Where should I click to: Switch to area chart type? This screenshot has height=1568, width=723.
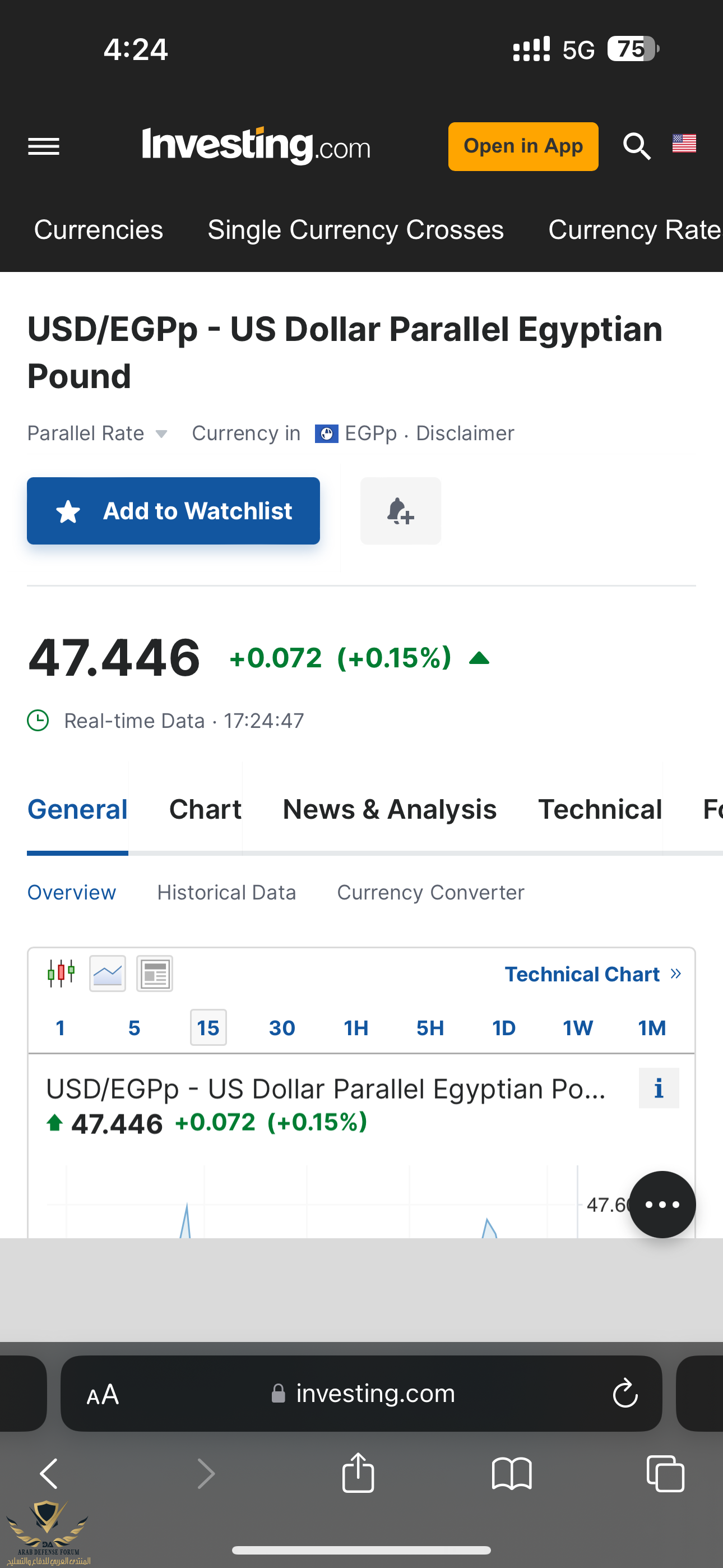click(108, 974)
